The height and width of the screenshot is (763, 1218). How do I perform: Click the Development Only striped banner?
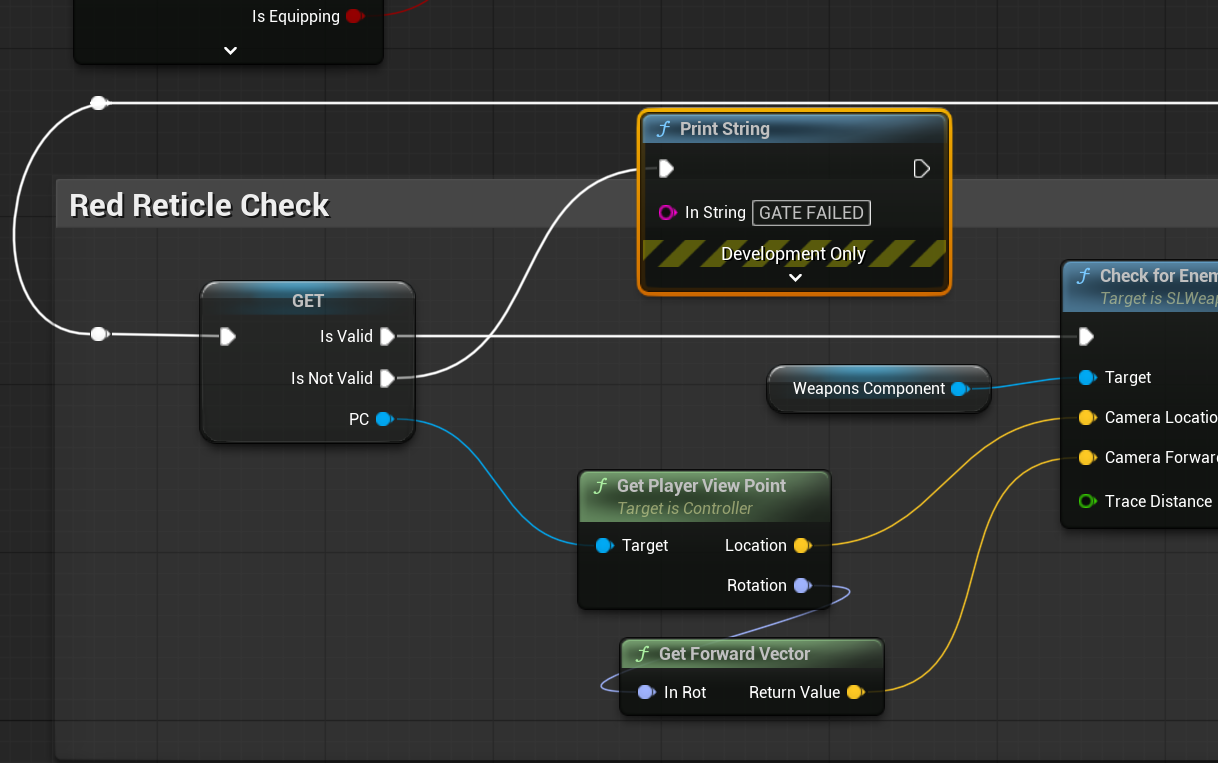click(x=794, y=254)
